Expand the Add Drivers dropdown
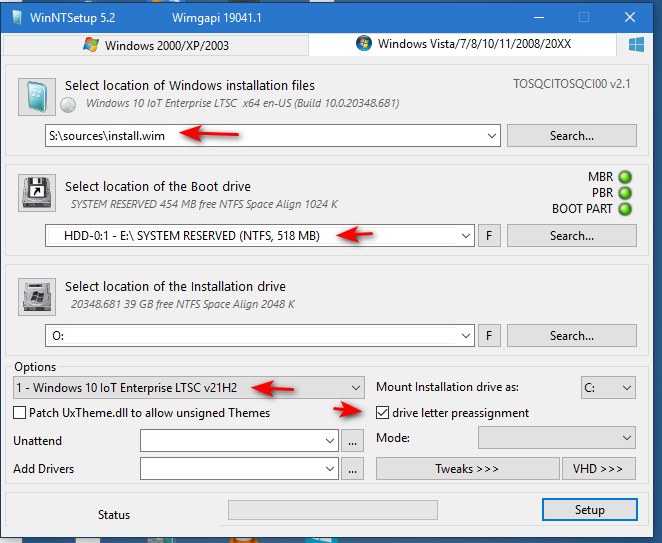 [x=330, y=469]
